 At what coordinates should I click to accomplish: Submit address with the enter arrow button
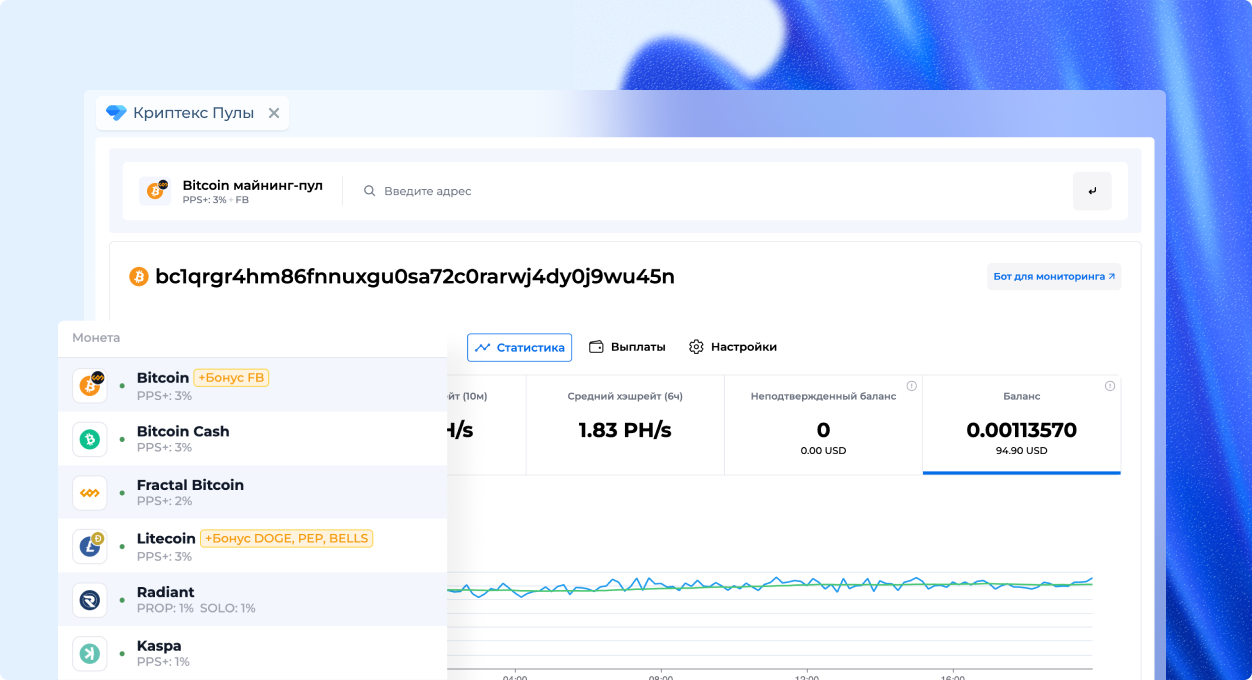click(x=1092, y=191)
